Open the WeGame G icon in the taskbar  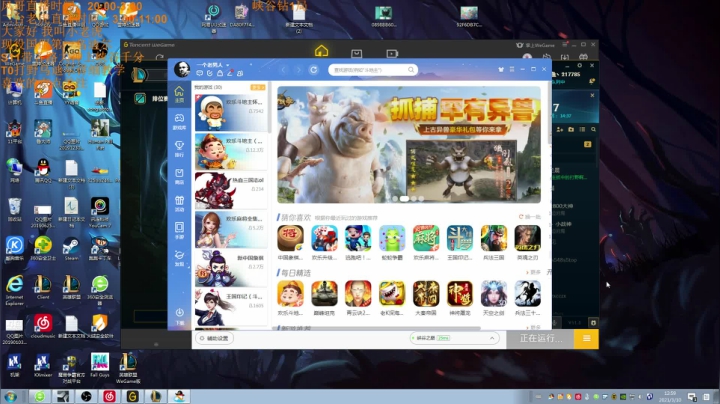[132, 396]
